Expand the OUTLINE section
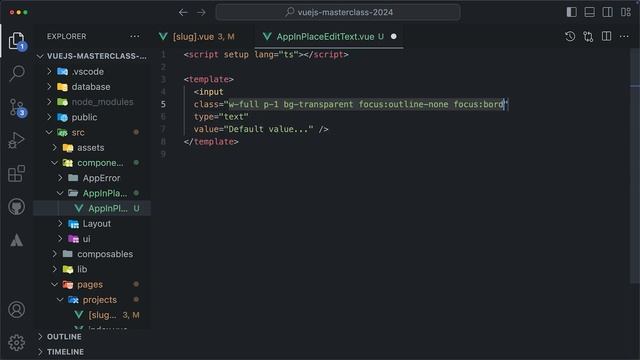The height and width of the screenshot is (360, 640). pyautogui.click(x=93, y=337)
